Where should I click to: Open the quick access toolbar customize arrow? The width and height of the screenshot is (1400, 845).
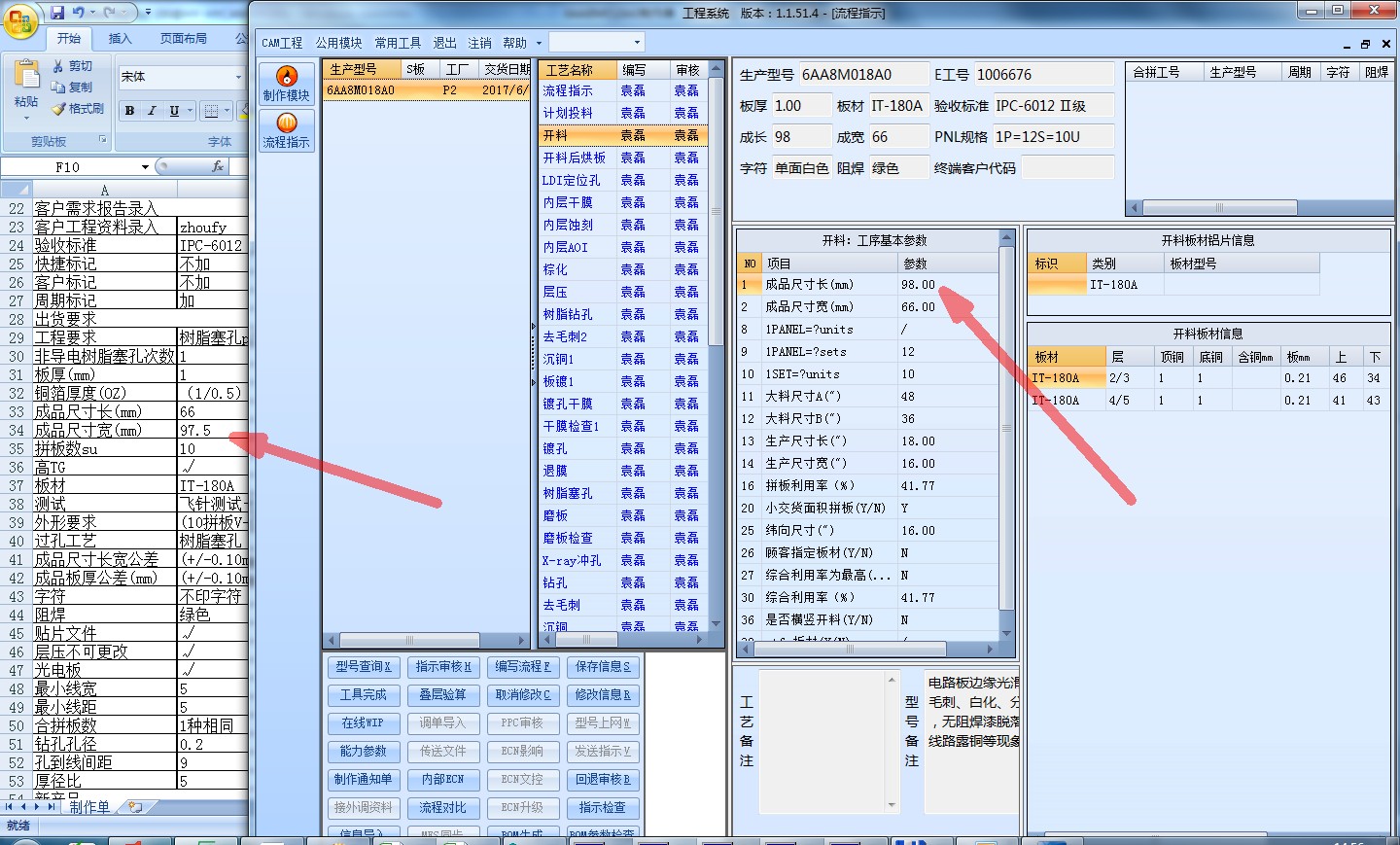pos(148,12)
